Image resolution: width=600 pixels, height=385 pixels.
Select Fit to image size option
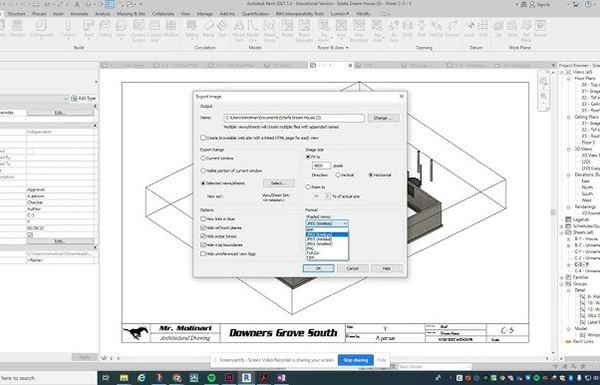pyautogui.click(x=308, y=157)
